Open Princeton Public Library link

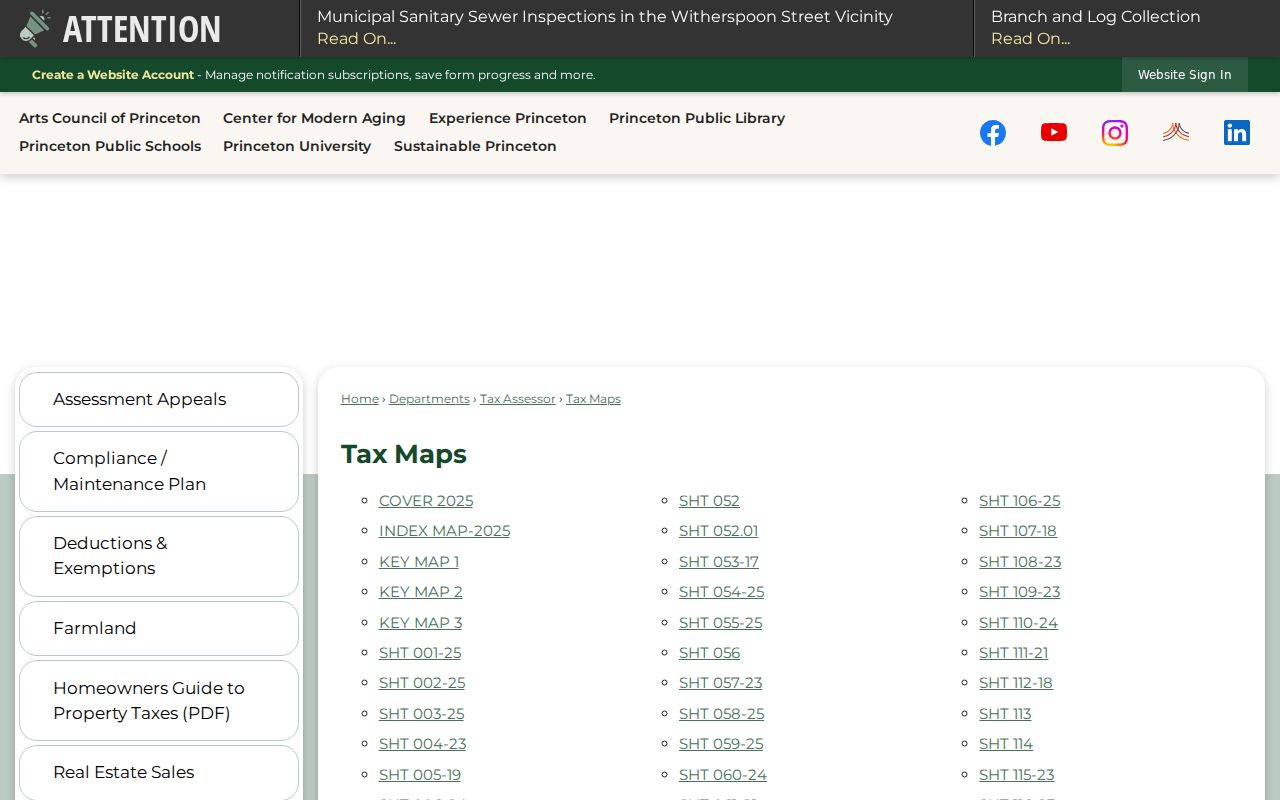pos(697,118)
